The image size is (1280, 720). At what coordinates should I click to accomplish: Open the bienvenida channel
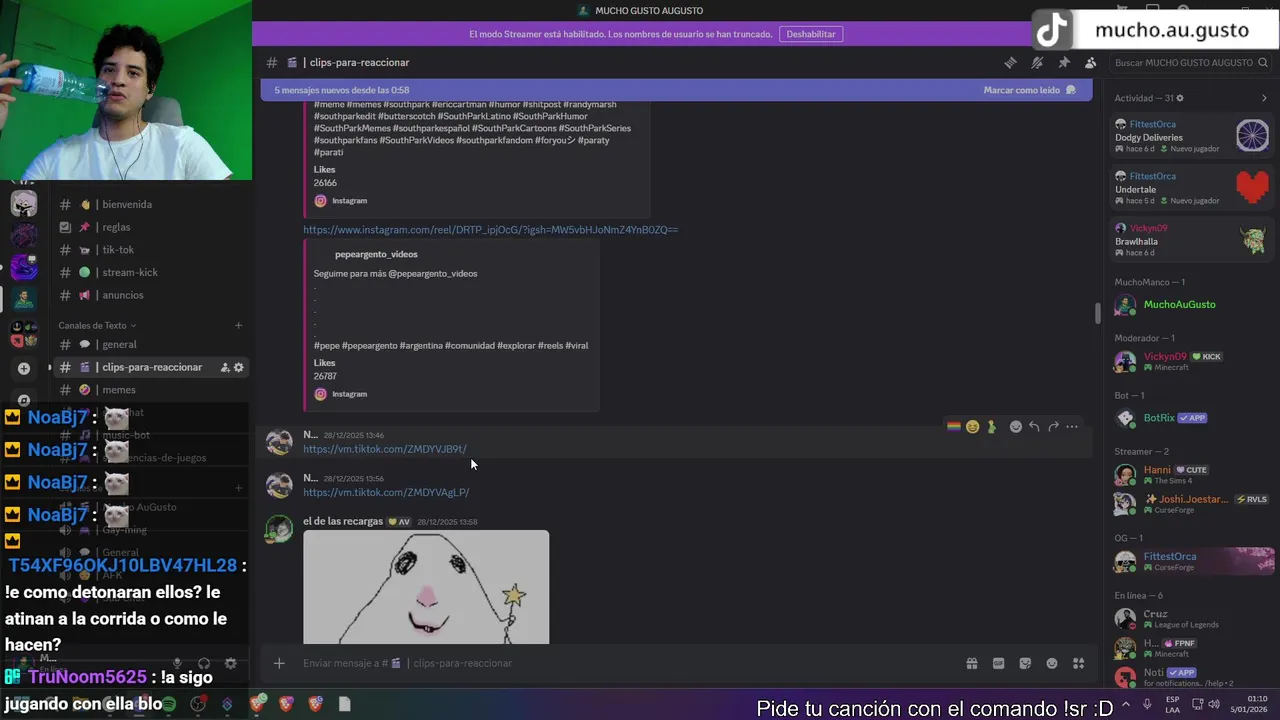151,204
